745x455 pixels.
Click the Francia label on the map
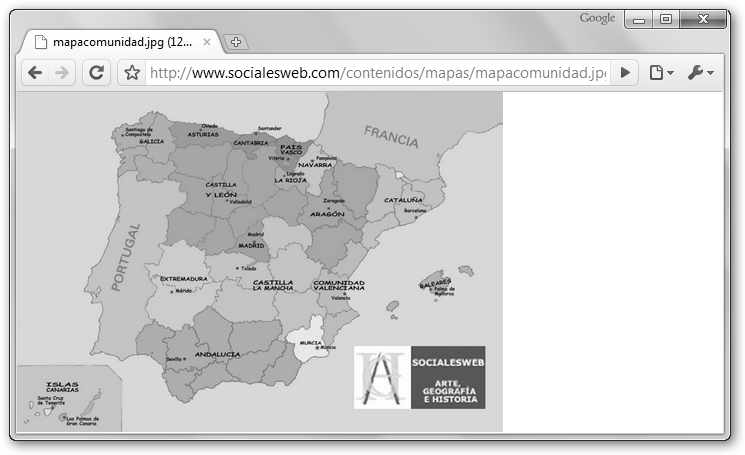[x=391, y=136]
